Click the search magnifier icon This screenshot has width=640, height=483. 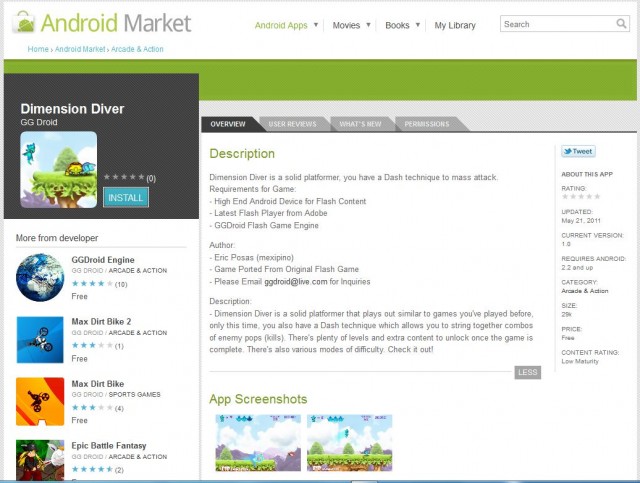621,24
